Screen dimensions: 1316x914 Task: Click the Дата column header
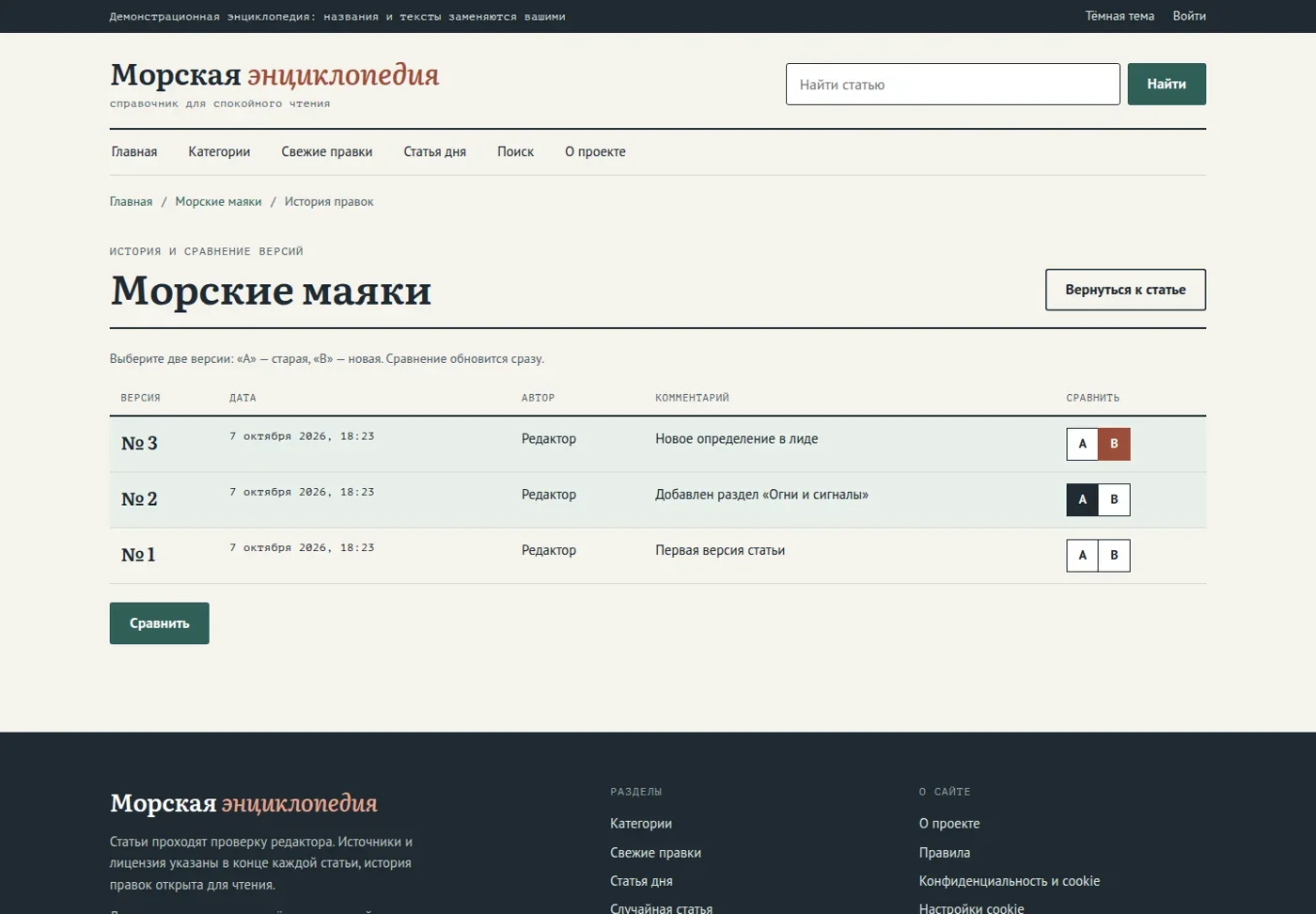(243, 398)
